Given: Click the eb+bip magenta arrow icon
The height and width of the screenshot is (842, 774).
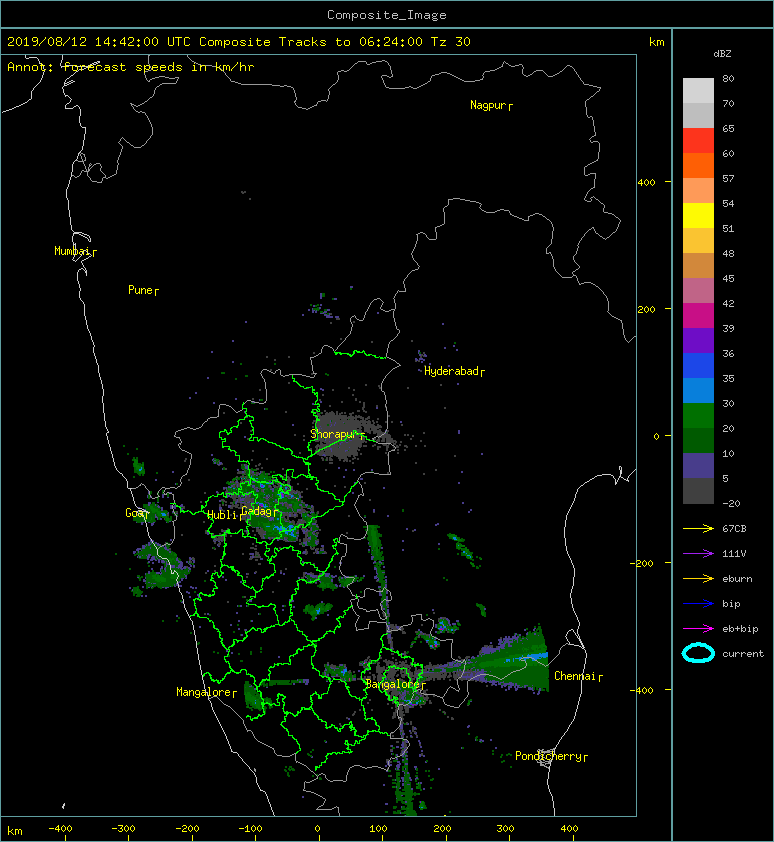Looking at the screenshot, I should pyautogui.click(x=698, y=628).
